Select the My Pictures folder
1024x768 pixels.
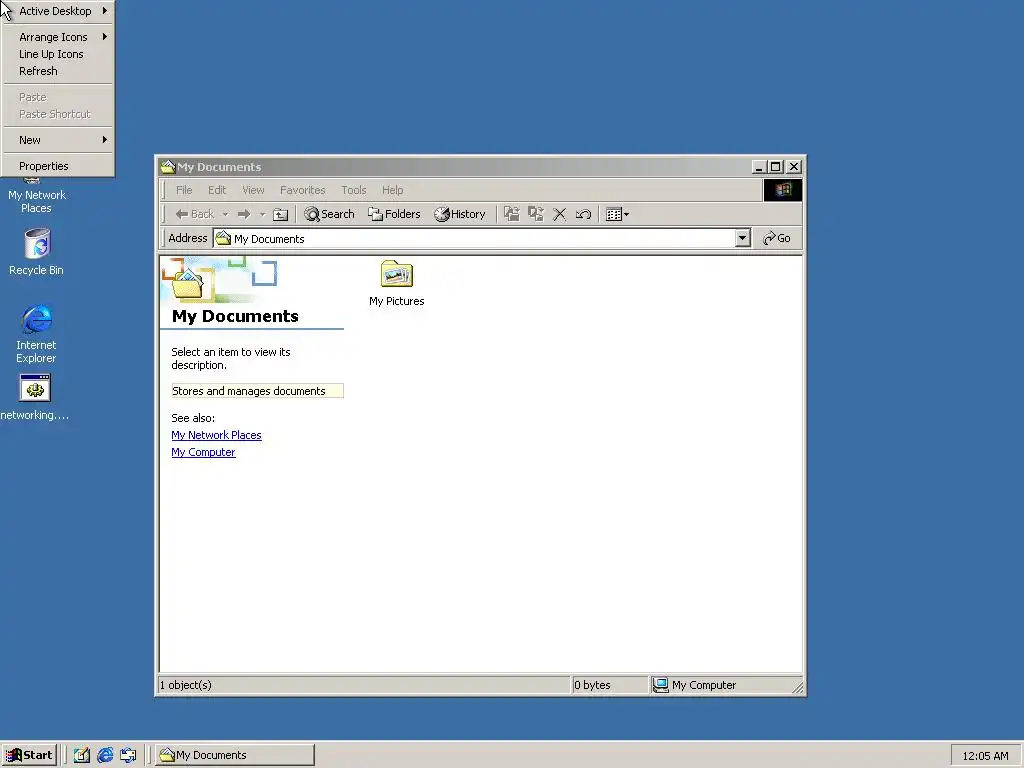pyautogui.click(x=396, y=283)
